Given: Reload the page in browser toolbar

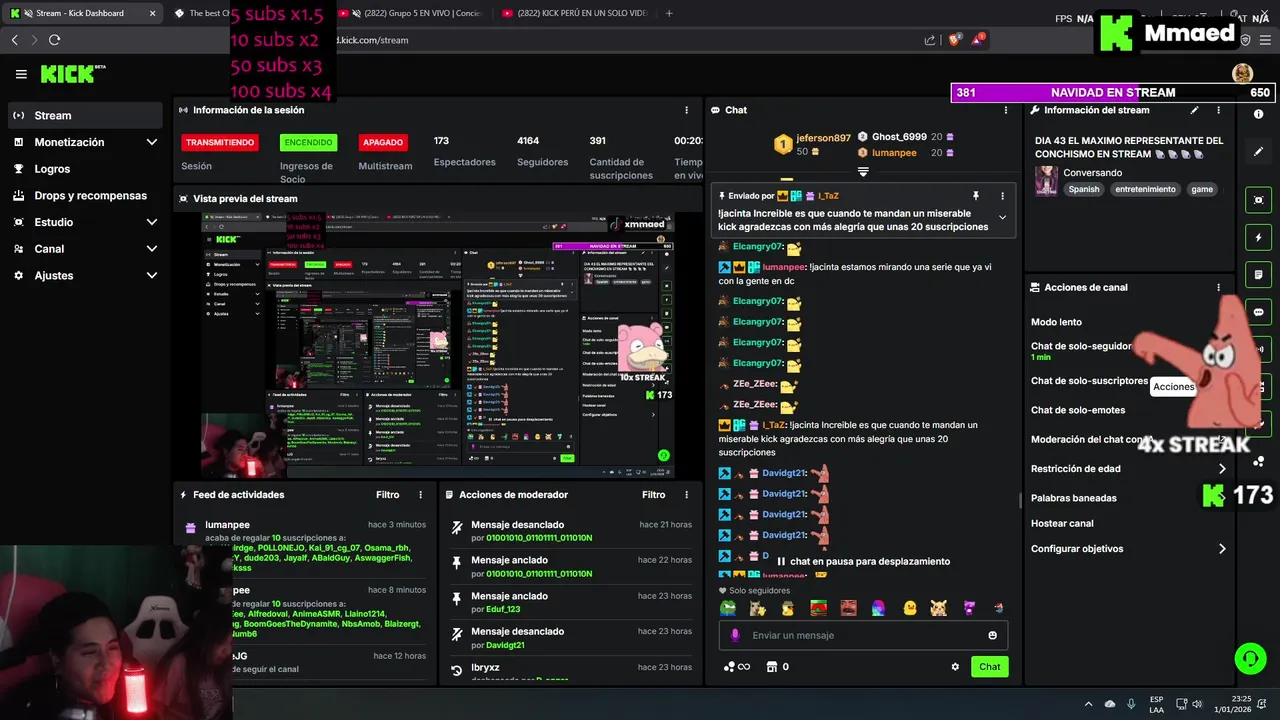Looking at the screenshot, I should (54, 40).
